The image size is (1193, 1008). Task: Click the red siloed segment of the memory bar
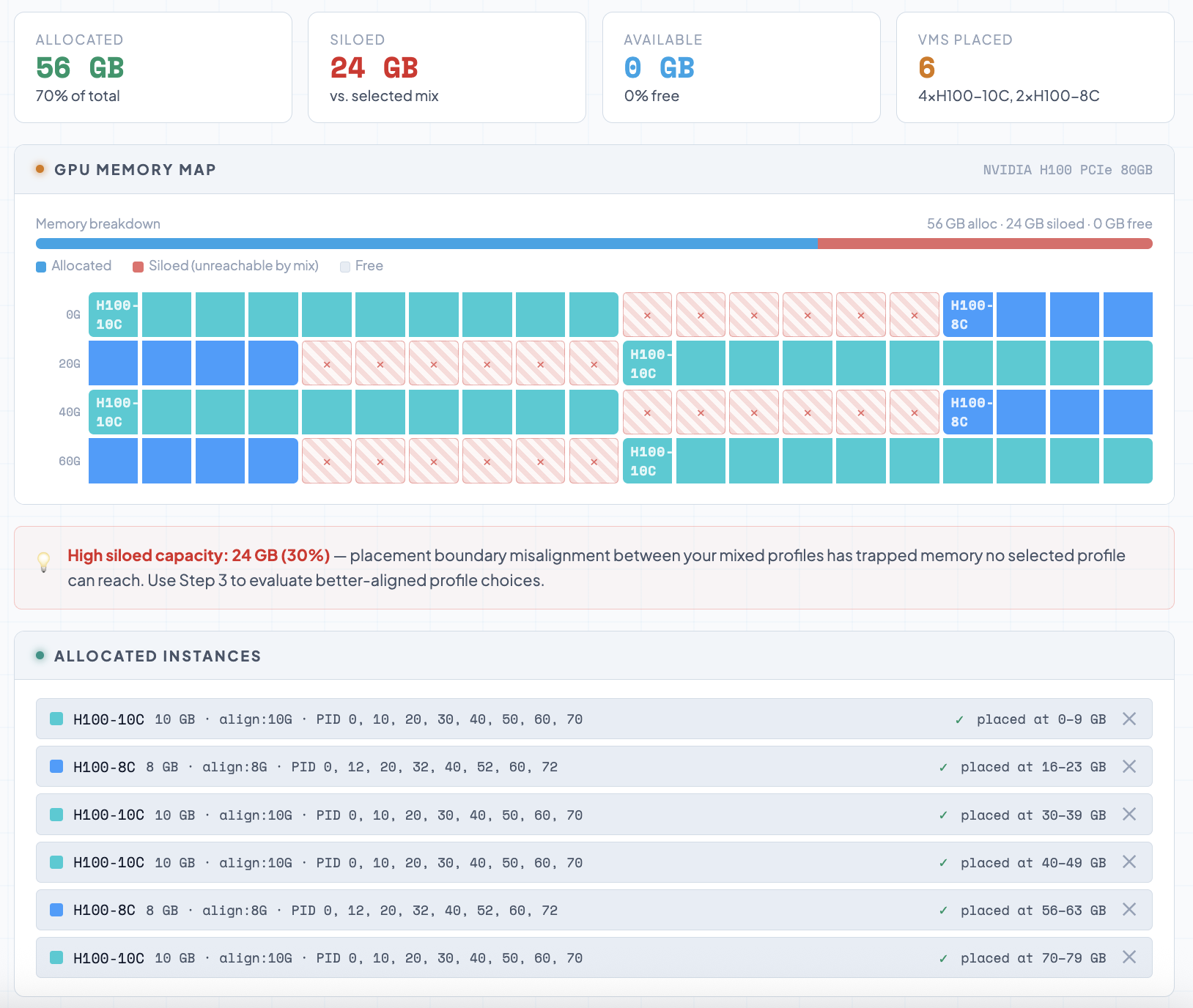984,244
